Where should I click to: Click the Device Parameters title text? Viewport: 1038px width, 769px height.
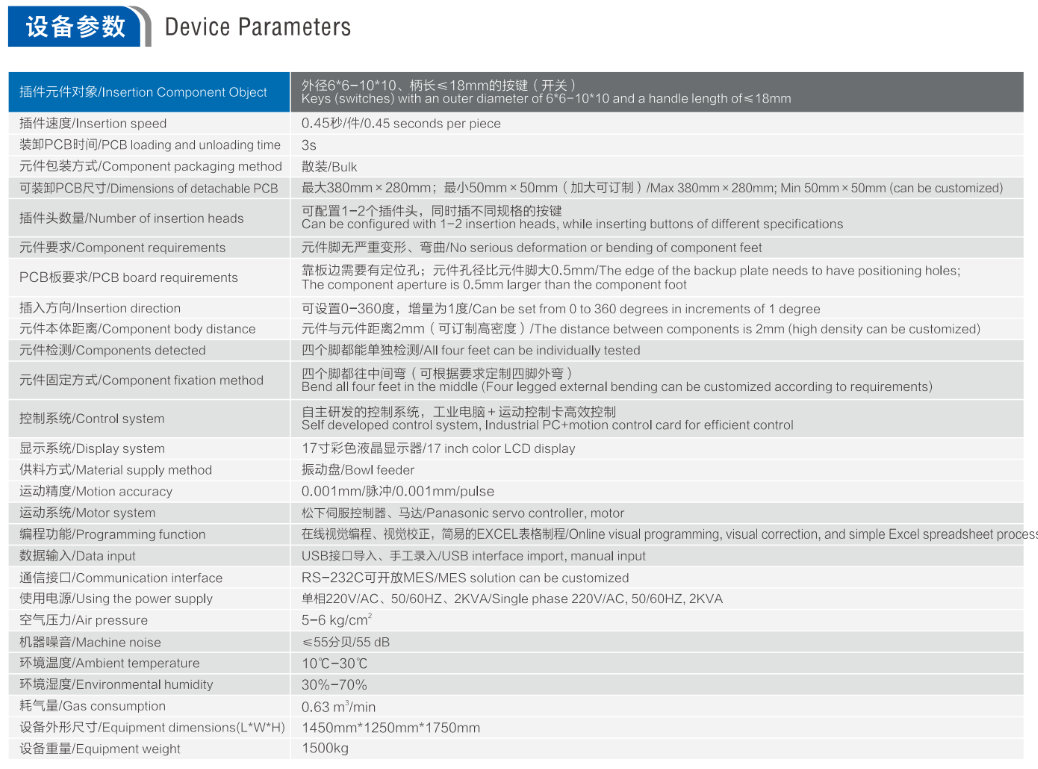coord(257,27)
